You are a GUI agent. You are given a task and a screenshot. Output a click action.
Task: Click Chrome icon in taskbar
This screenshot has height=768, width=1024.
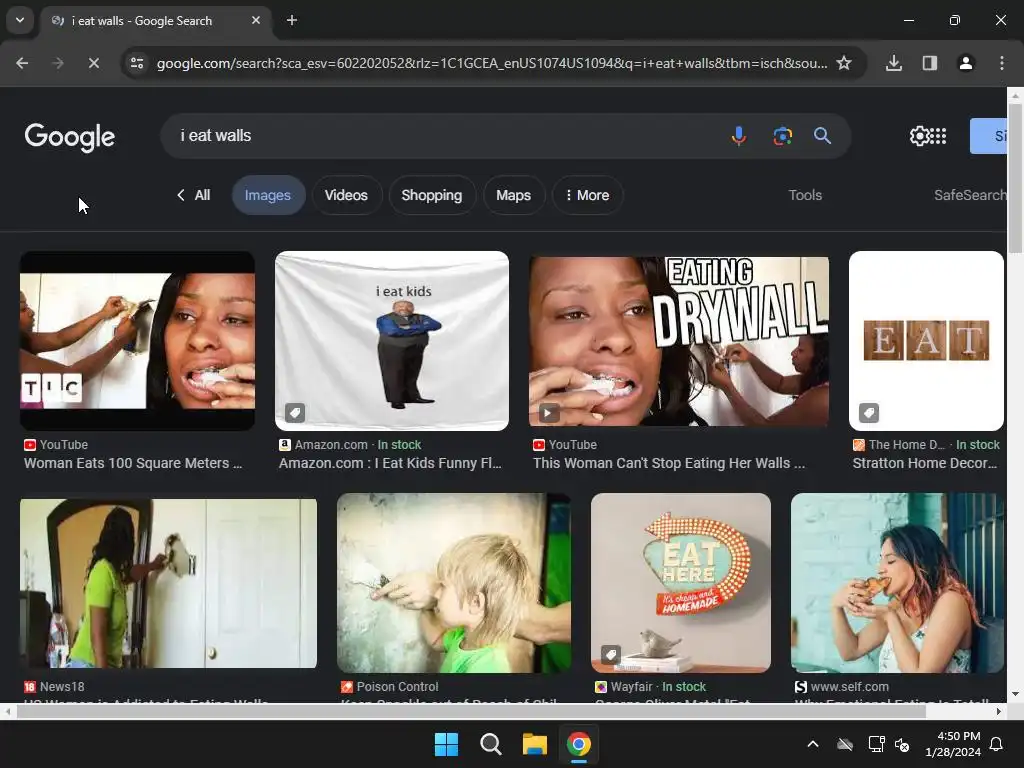pyautogui.click(x=579, y=744)
